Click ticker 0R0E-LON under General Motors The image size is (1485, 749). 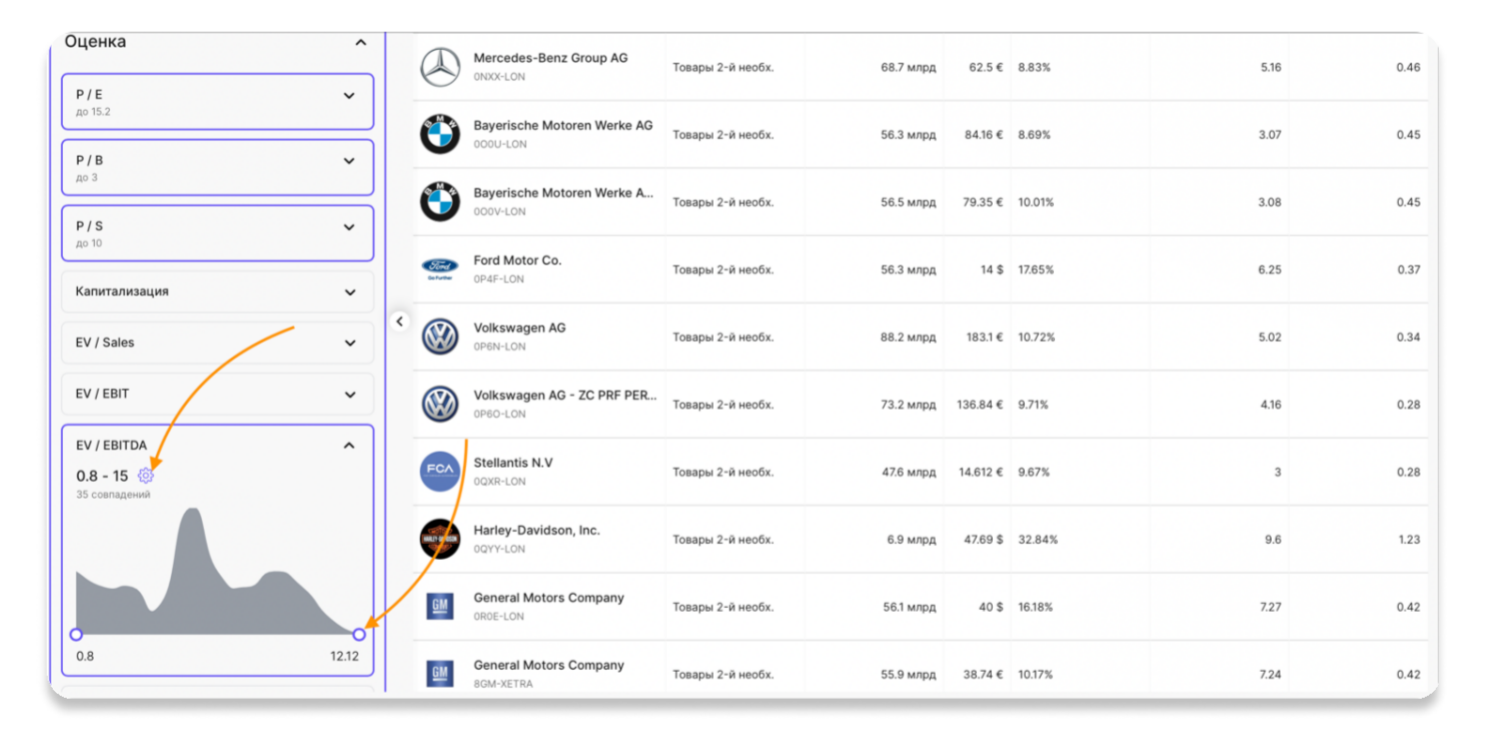click(498, 616)
